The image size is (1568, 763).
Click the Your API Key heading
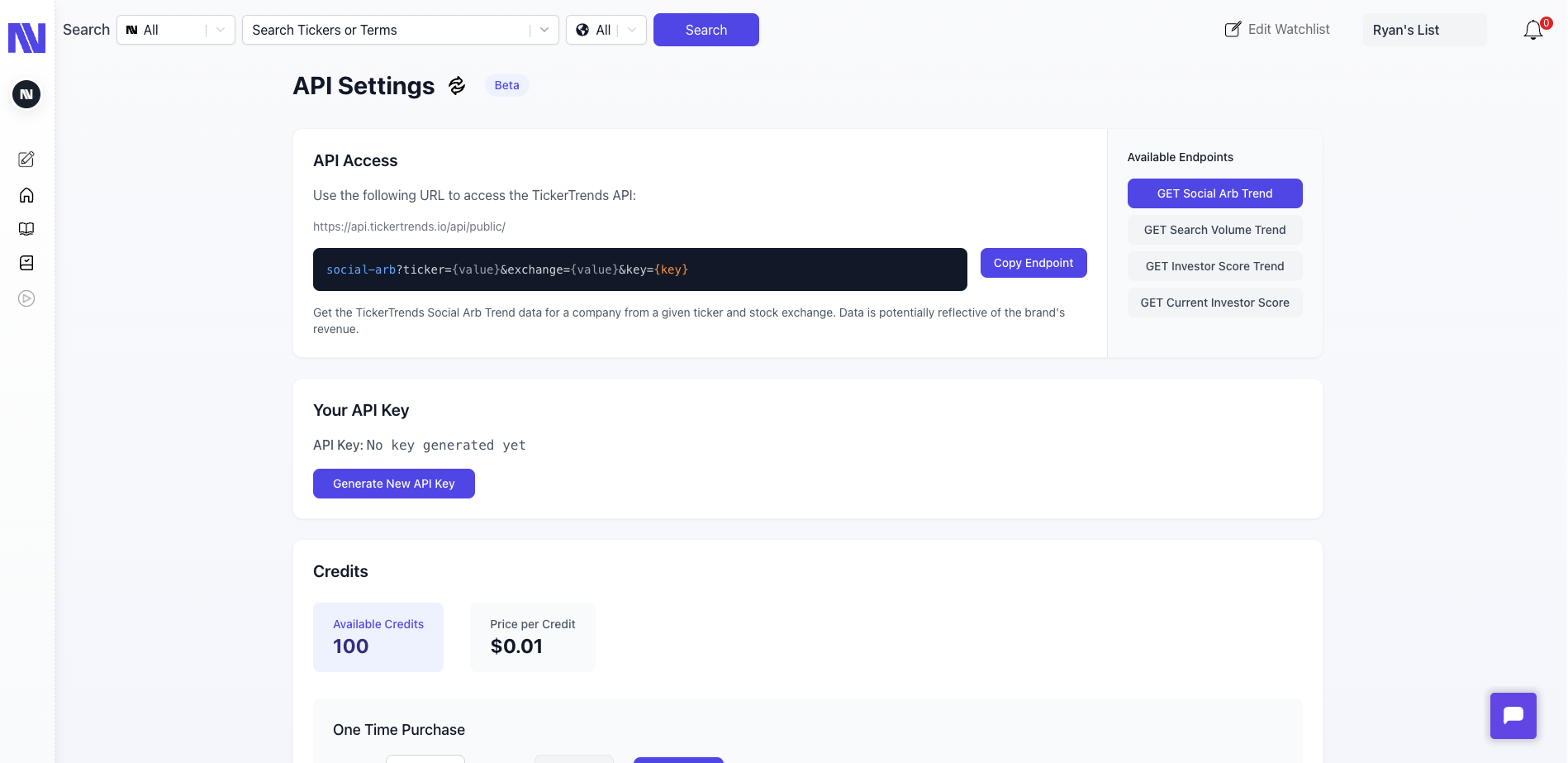coord(361,410)
